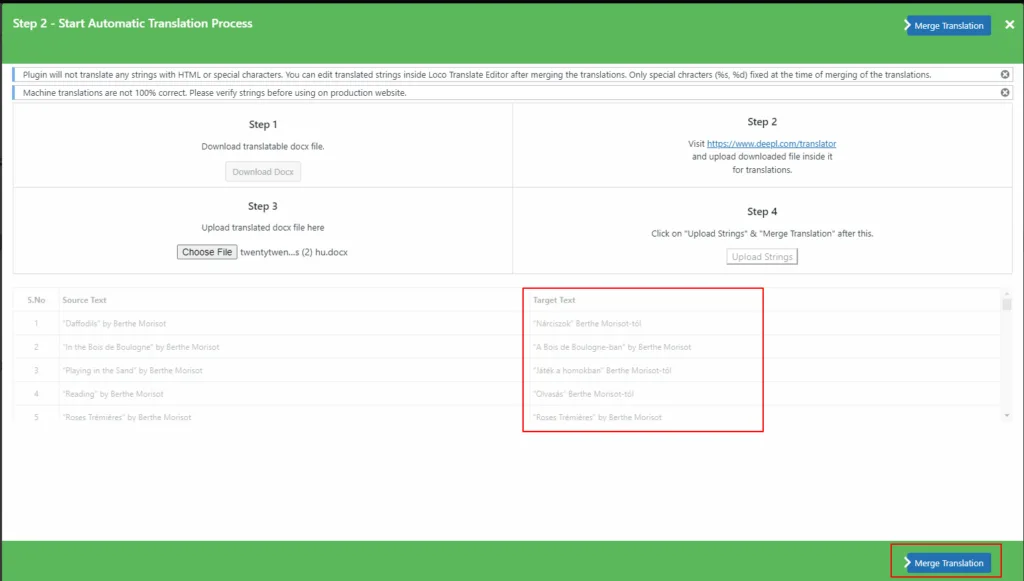Click the S.No column header
Screen dimensions: 1024x581
tap(36, 300)
